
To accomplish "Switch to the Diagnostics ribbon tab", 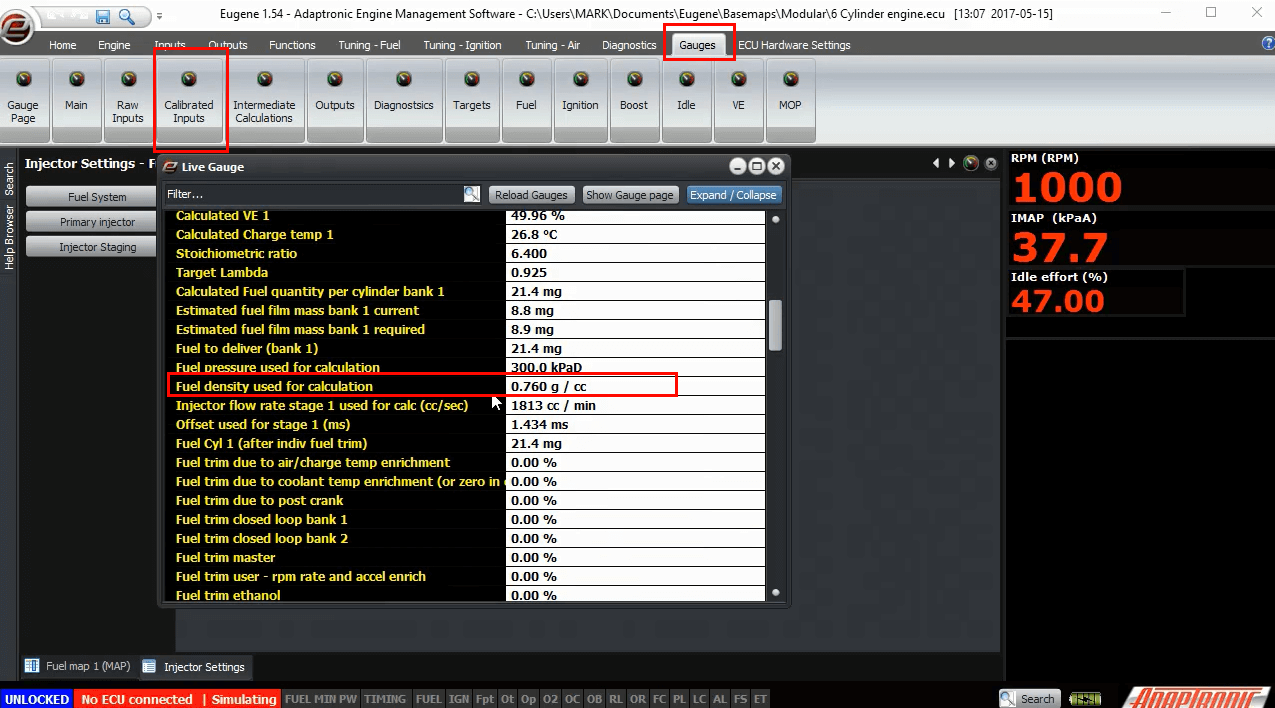I will pos(629,45).
